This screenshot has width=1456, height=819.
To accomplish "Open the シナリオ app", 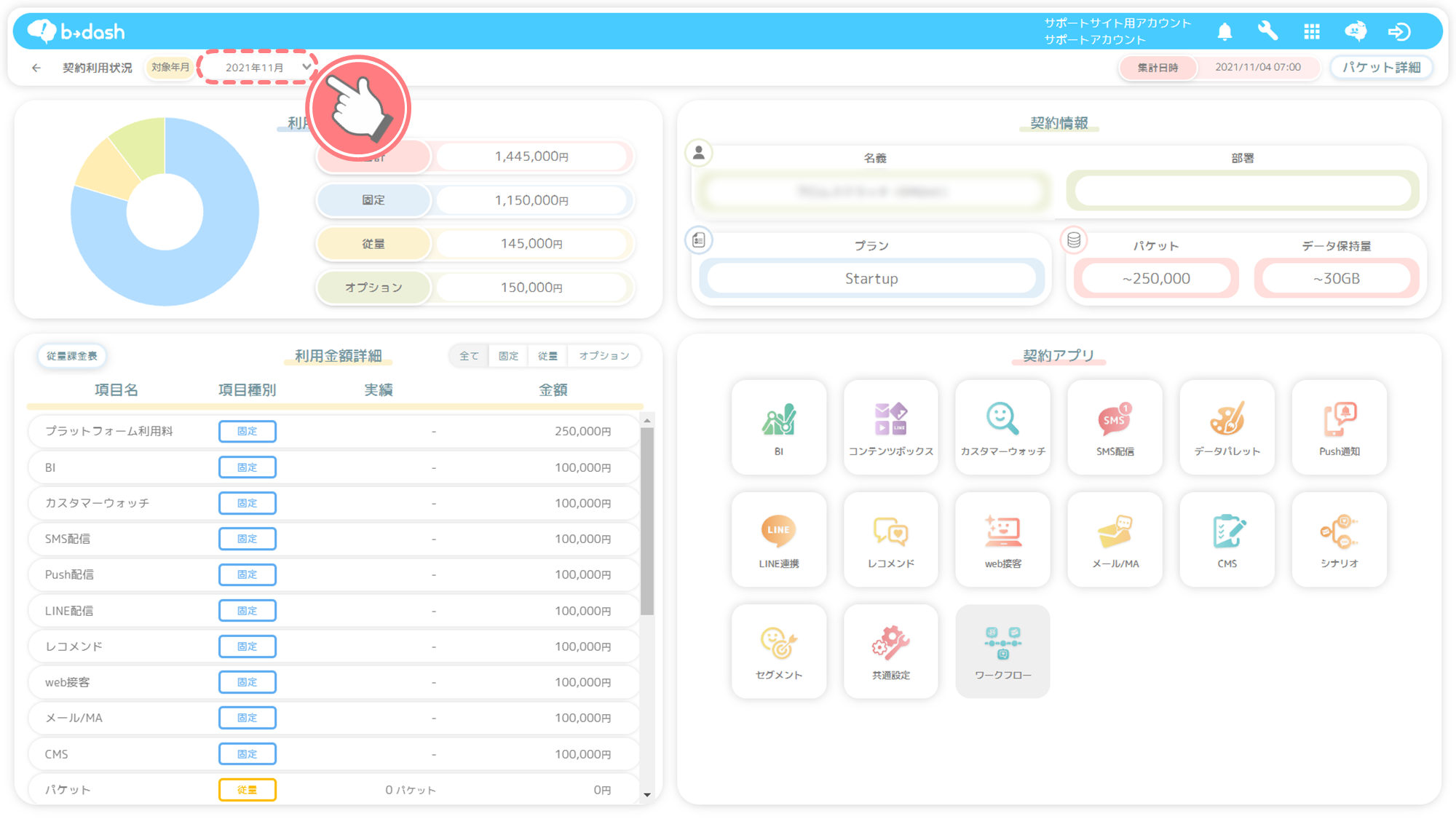I will point(1339,539).
